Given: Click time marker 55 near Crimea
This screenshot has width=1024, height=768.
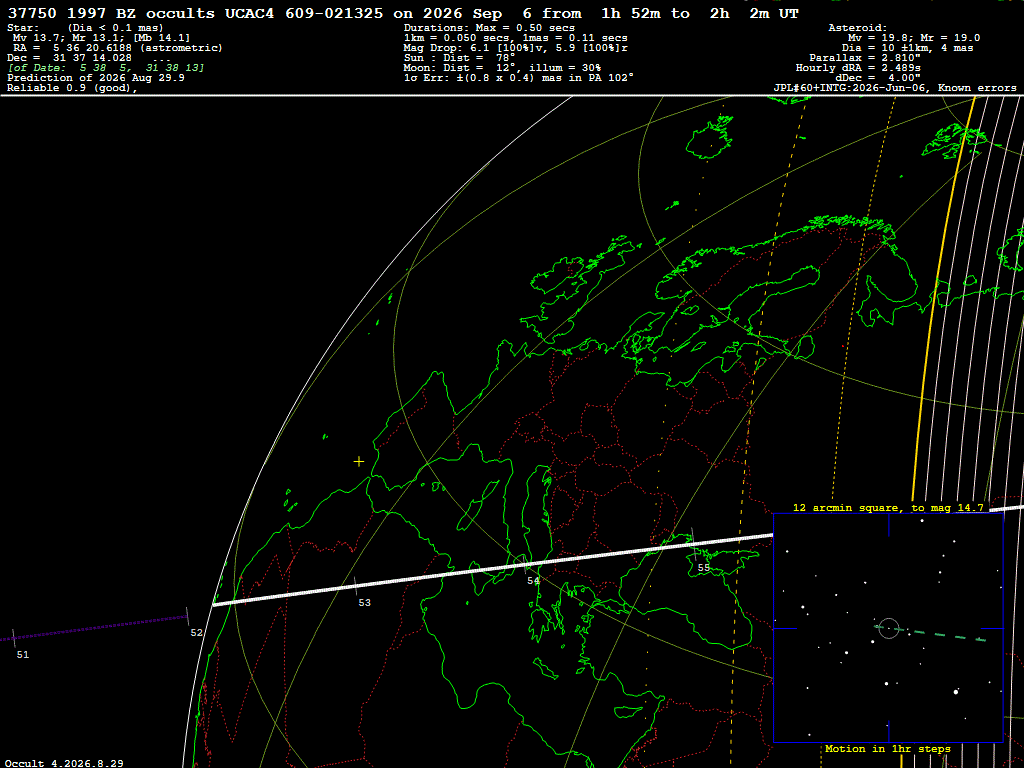Looking at the screenshot, I should (x=703, y=568).
